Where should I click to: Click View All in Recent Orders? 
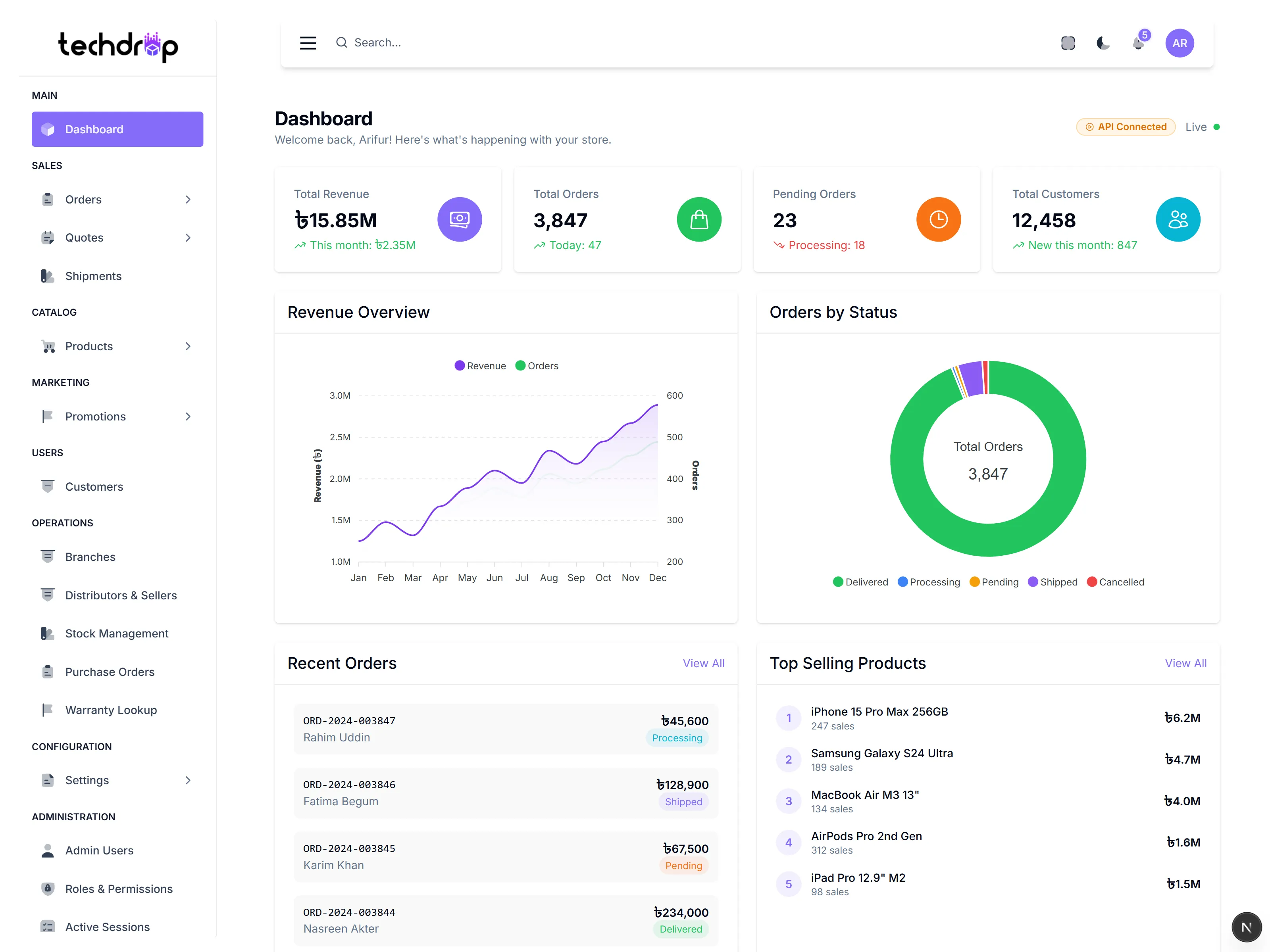pyautogui.click(x=704, y=663)
